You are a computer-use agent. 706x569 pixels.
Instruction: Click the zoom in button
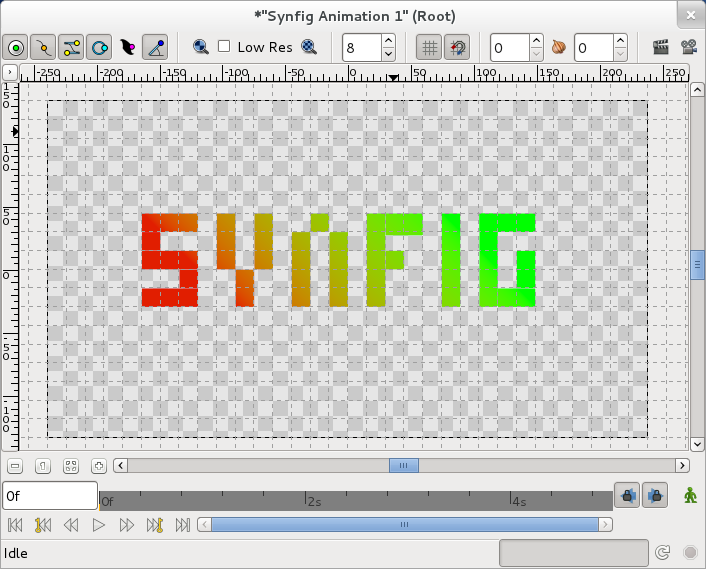pos(99,466)
